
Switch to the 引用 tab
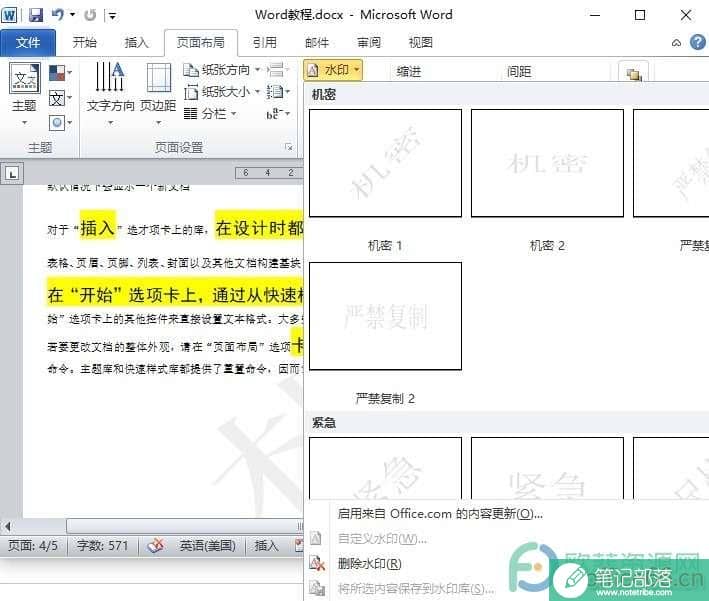(x=265, y=43)
